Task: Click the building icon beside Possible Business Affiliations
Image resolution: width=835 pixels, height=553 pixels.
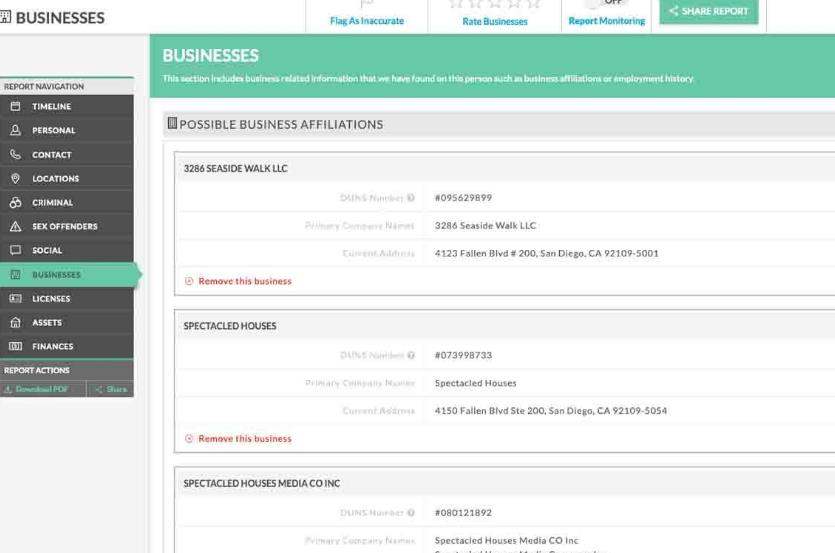Action: (172, 123)
